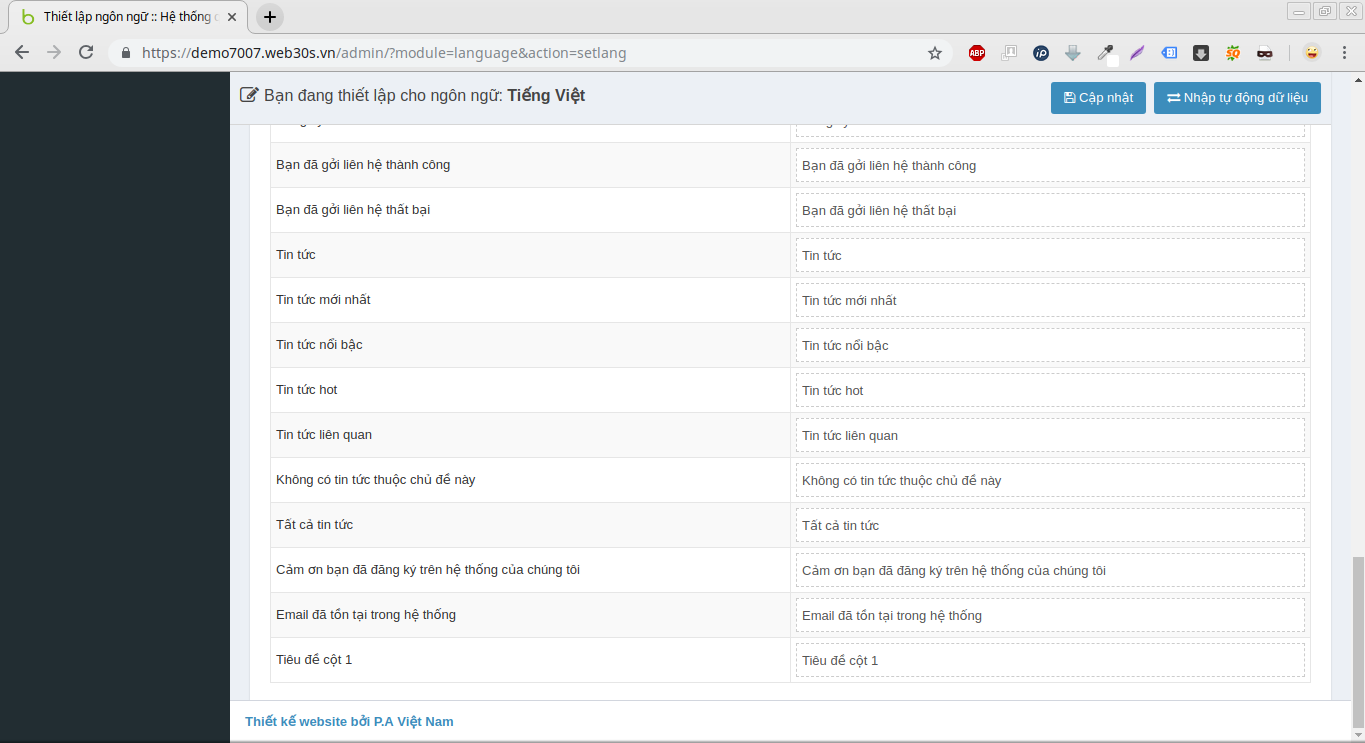
Task: Edit the Tin tức hot field
Action: (1050, 390)
